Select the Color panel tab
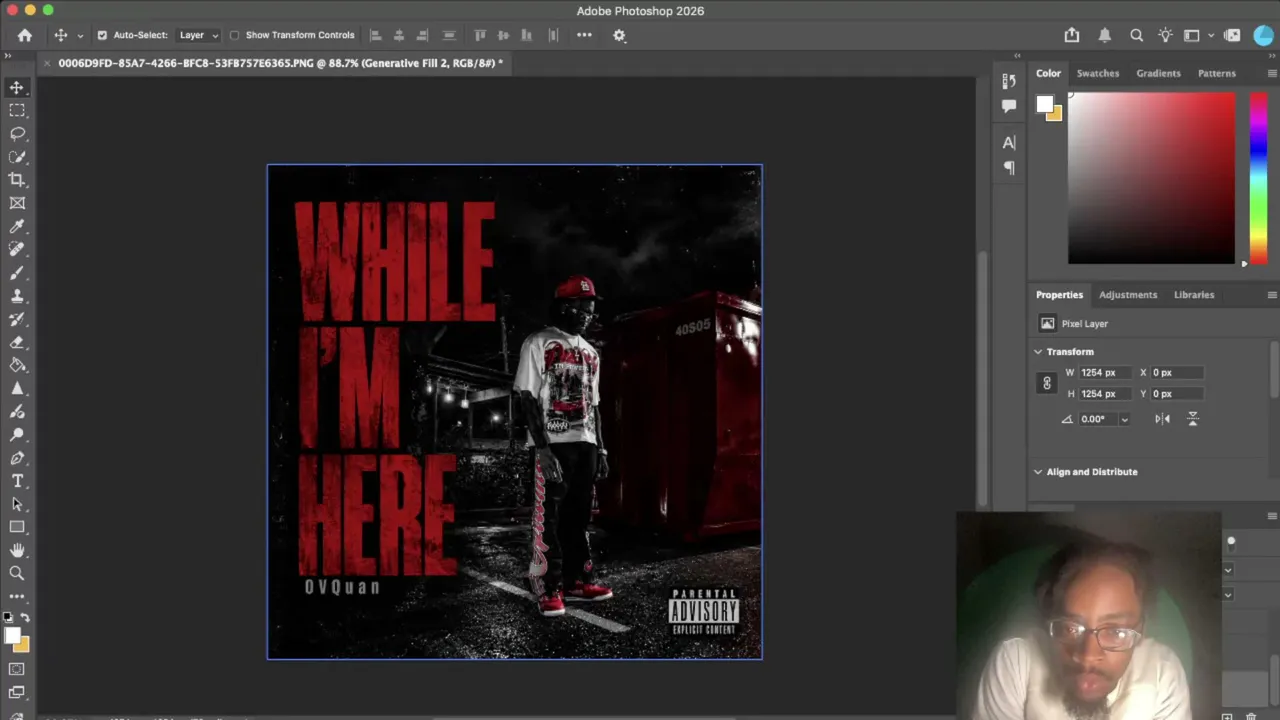Screen dimensions: 1280x720 (x=1048, y=73)
